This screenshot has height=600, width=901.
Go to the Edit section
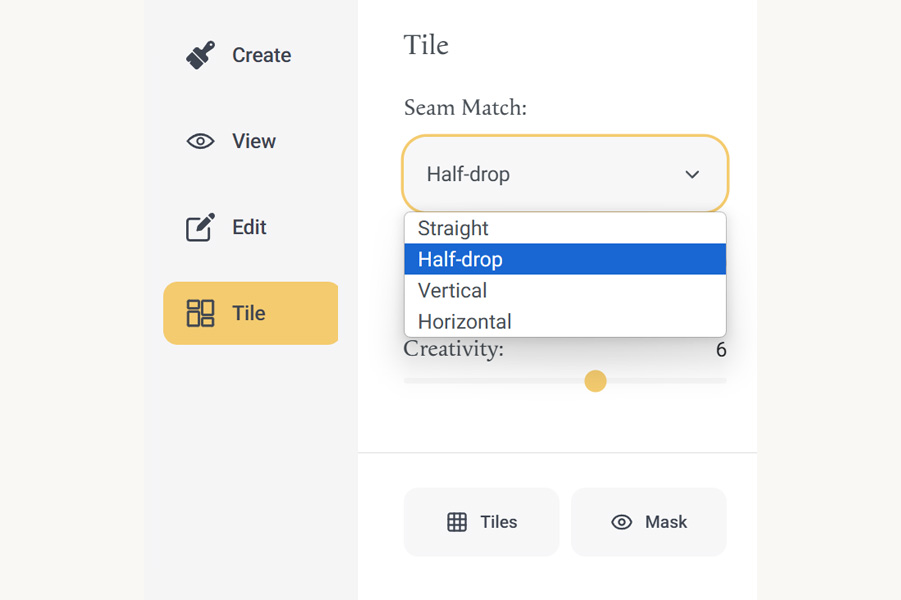tap(249, 227)
